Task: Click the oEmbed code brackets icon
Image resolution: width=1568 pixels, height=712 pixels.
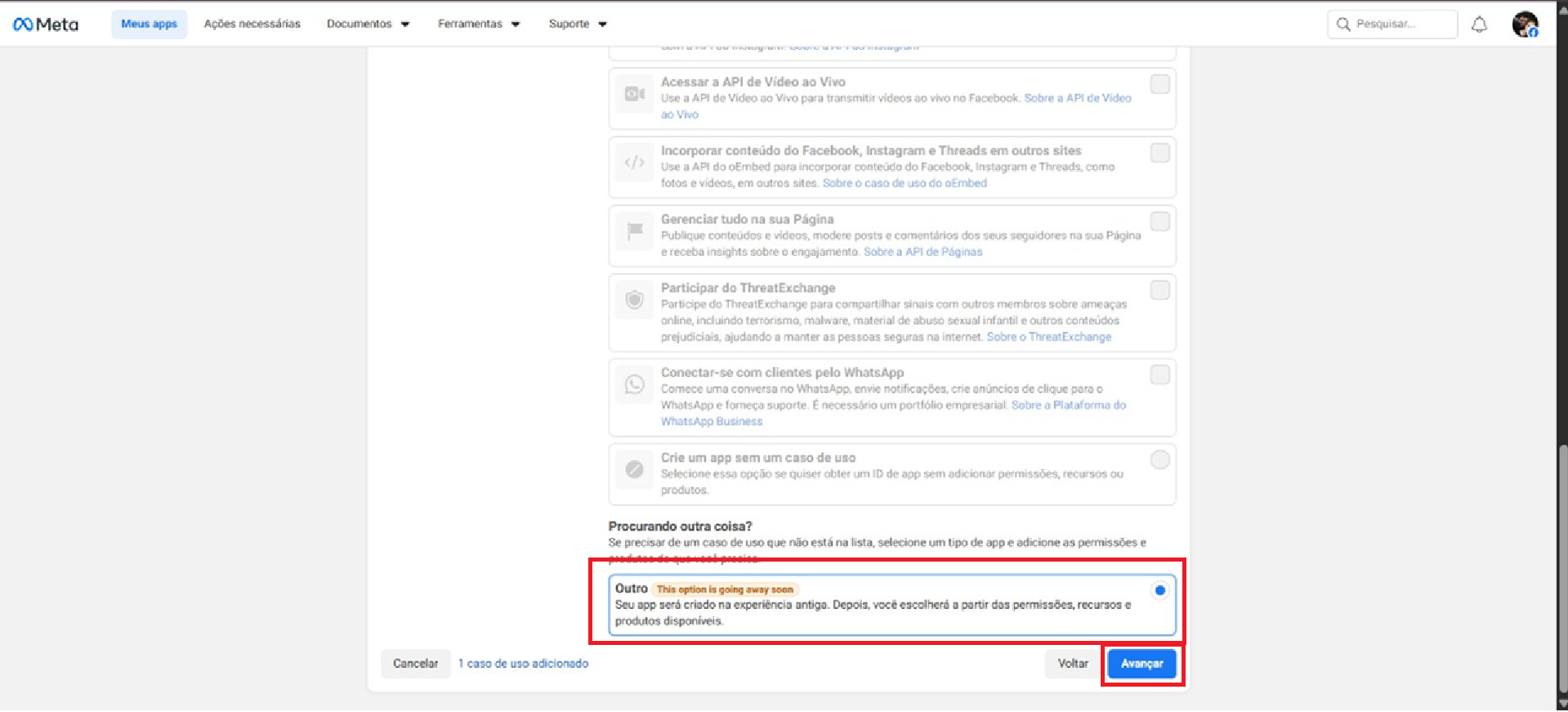Action: (x=634, y=163)
